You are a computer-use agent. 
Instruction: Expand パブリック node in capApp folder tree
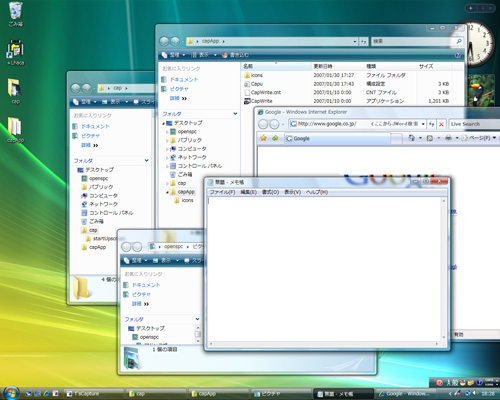pos(167,141)
